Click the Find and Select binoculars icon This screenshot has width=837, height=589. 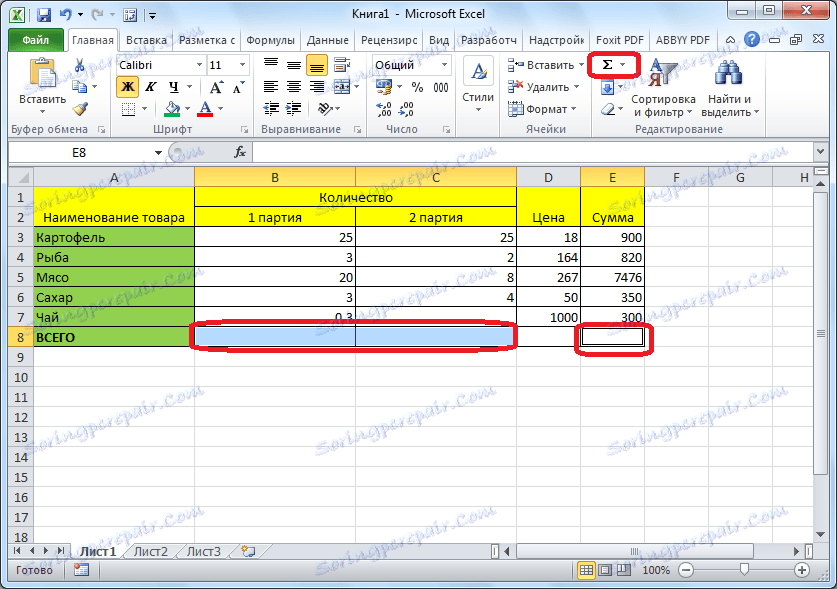(x=728, y=72)
